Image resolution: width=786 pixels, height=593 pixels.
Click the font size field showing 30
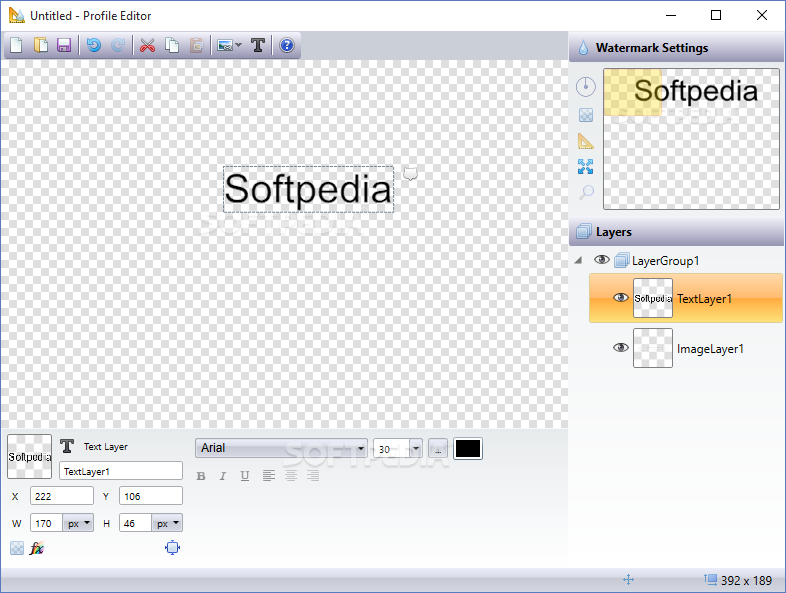(x=391, y=449)
